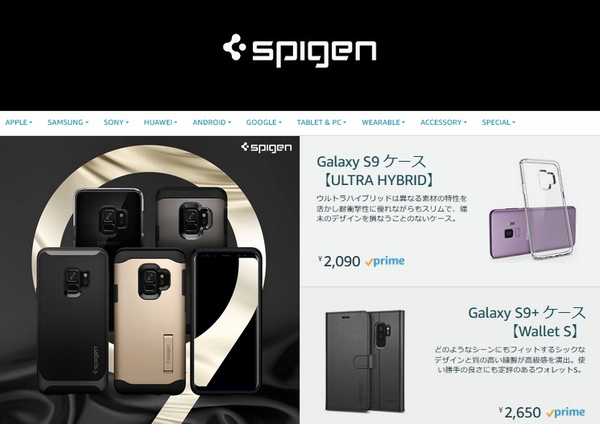Select the GOOGLE menu item
600x424 pixels.
(264, 122)
